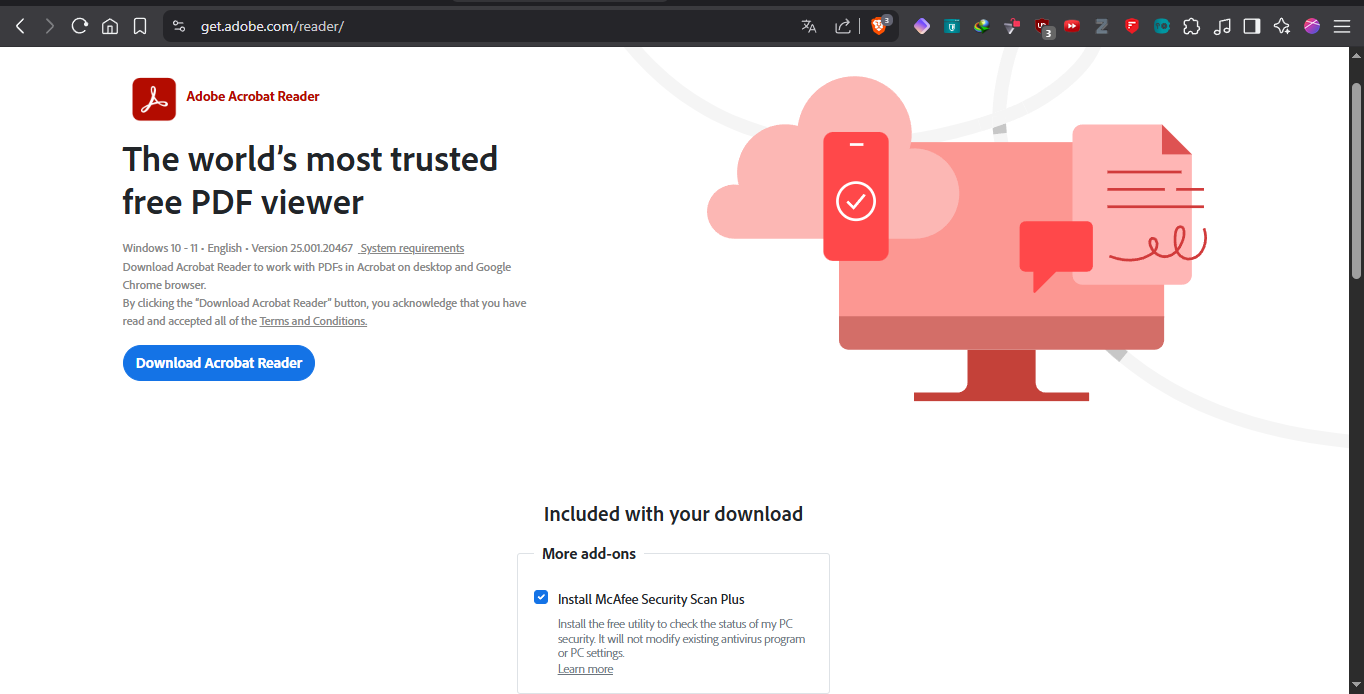The image size is (1364, 694).
Task: Click the 'More add-ons' section label
Action: pyautogui.click(x=589, y=553)
